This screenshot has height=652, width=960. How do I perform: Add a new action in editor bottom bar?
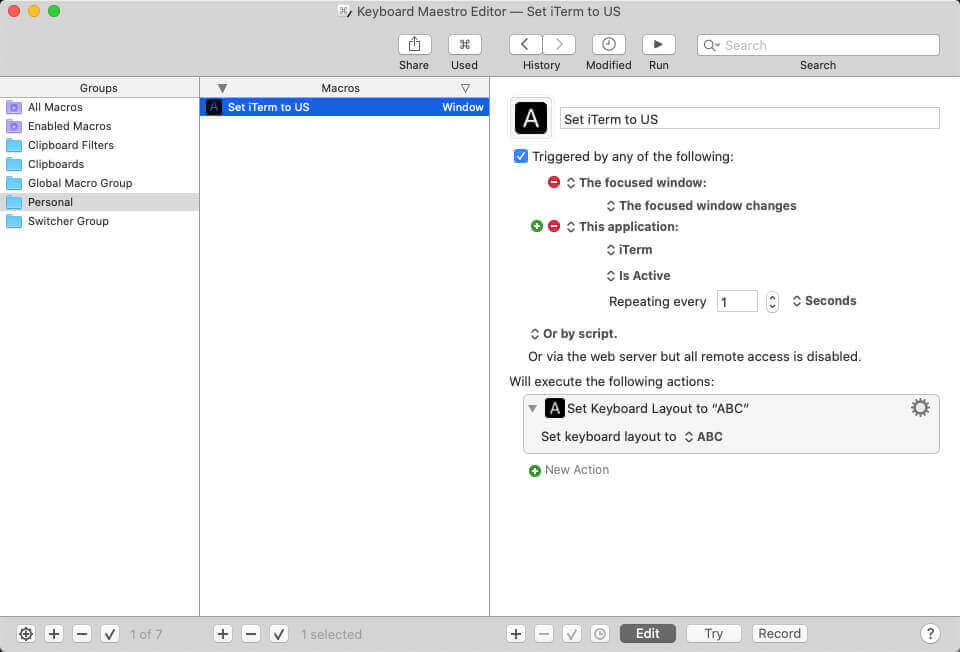coord(516,634)
